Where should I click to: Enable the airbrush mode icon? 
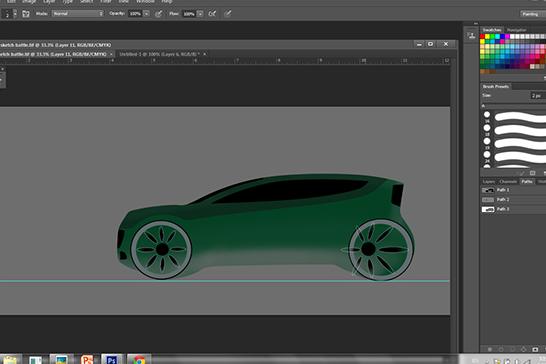pyautogui.click(x=212, y=14)
